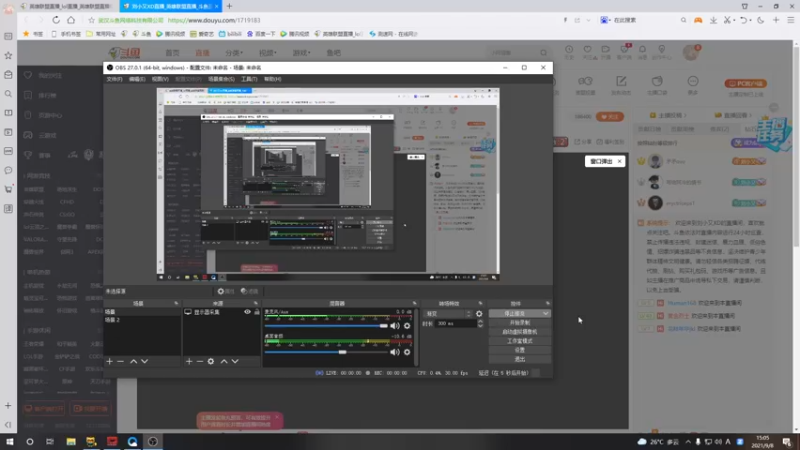
Task: Click the browser address bar URL
Action: pyautogui.click(x=214, y=20)
